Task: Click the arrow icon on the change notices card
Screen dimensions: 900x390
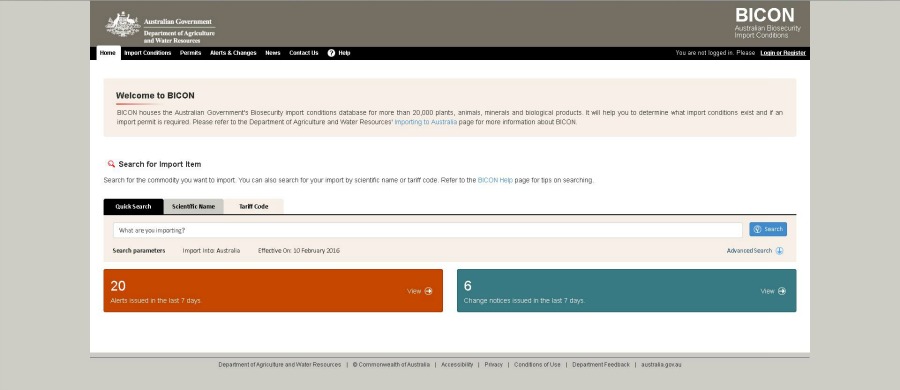Action: click(x=782, y=291)
